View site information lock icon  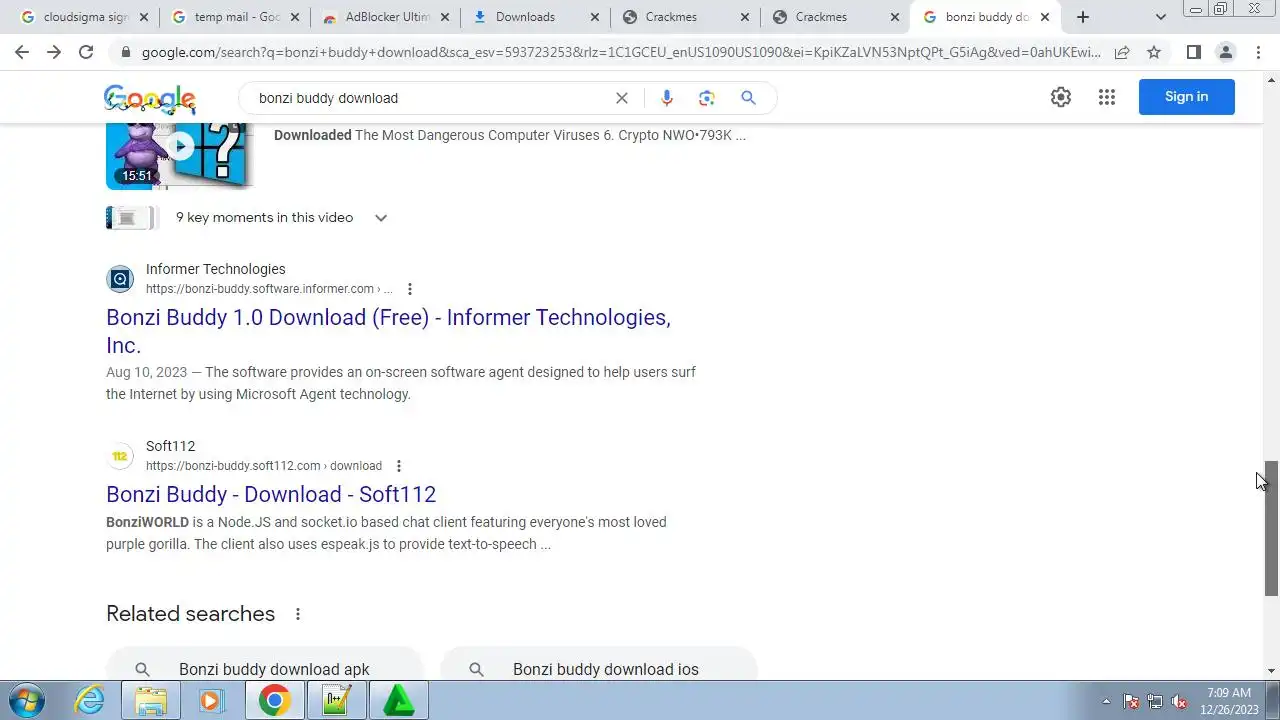pyautogui.click(x=125, y=52)
